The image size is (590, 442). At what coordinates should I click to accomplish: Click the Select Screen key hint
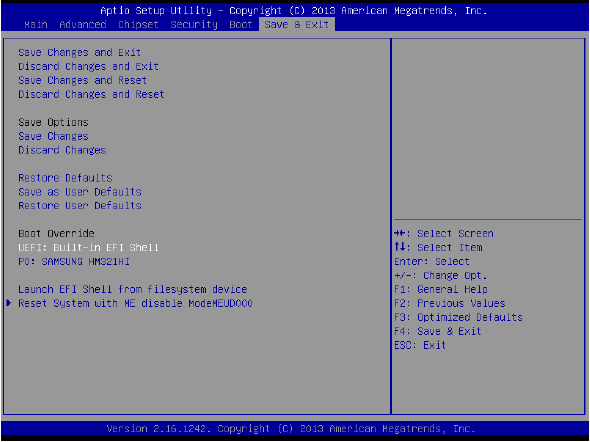pos(444,234)
